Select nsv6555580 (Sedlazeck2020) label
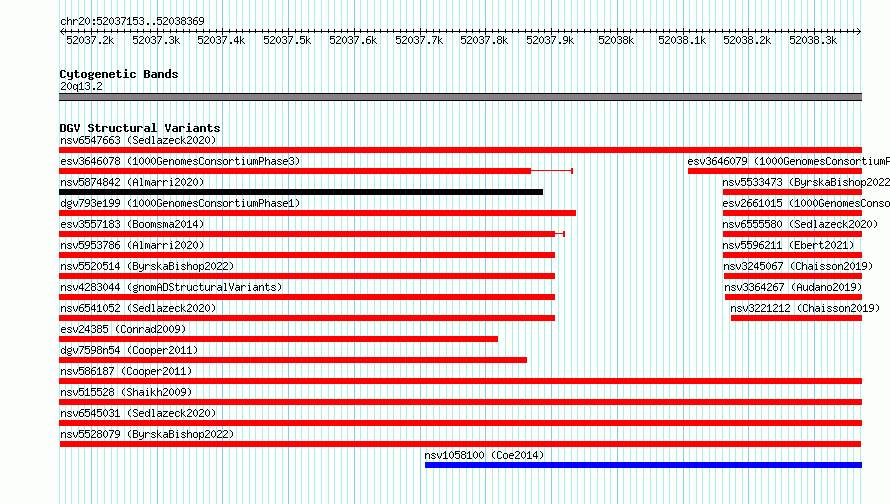Screen dimensions: 890x504 point(800,224)
